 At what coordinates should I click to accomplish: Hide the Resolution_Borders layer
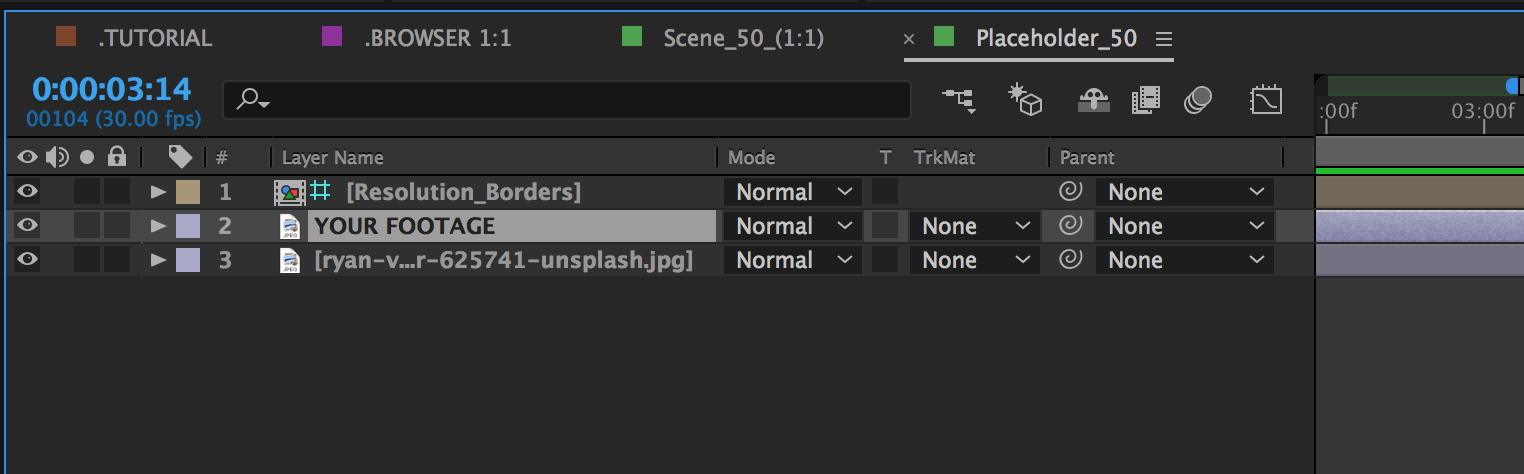(27, 192)
